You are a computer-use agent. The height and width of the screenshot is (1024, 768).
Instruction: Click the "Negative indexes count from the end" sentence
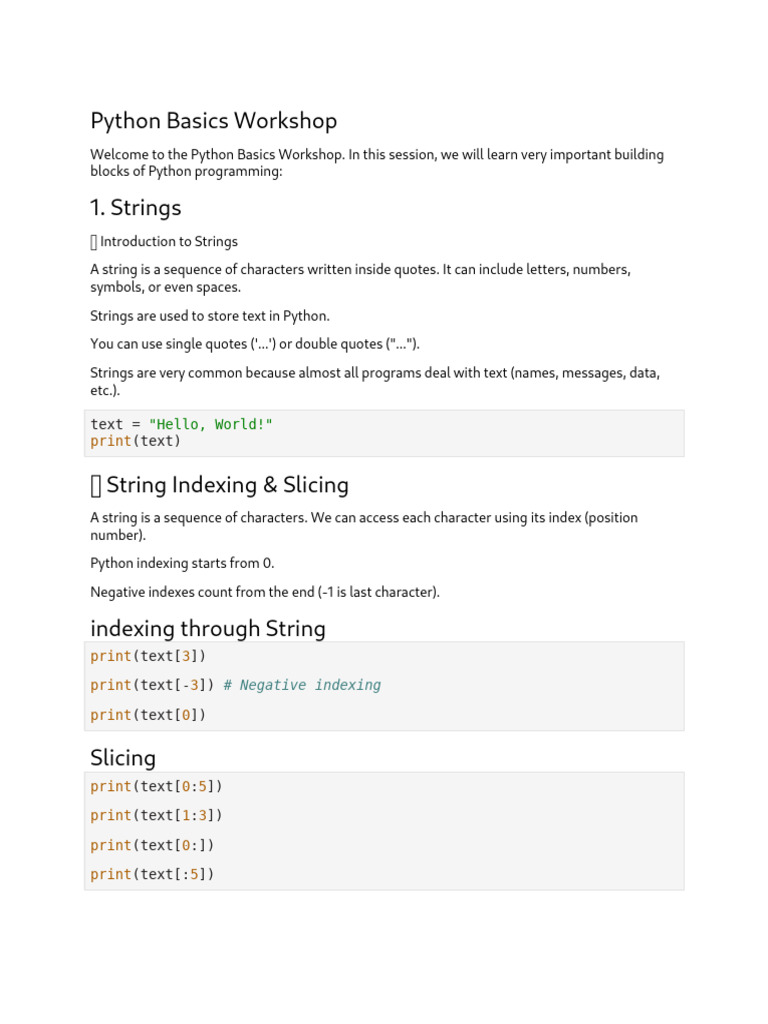pyautogui.click(x=264, y=592)
